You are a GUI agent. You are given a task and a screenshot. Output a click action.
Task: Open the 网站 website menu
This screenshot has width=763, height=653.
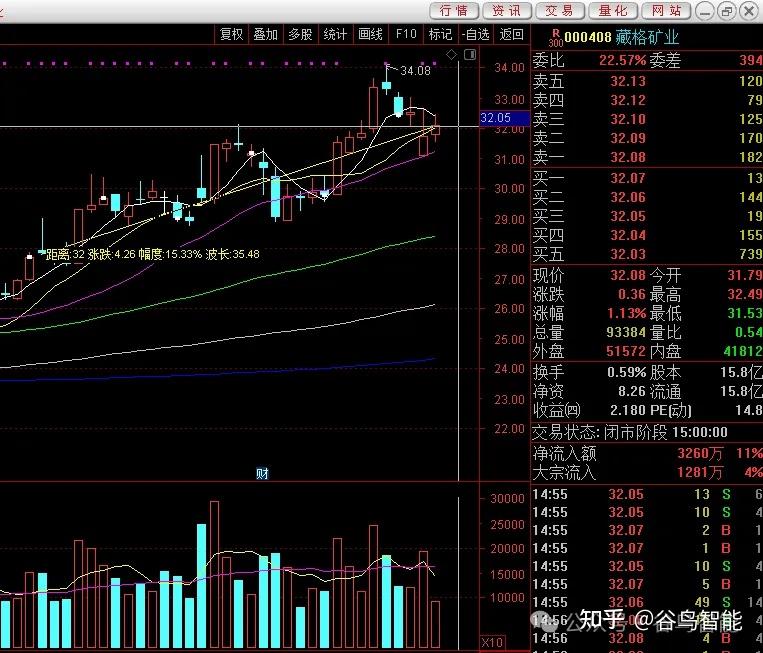pos(665,11)
